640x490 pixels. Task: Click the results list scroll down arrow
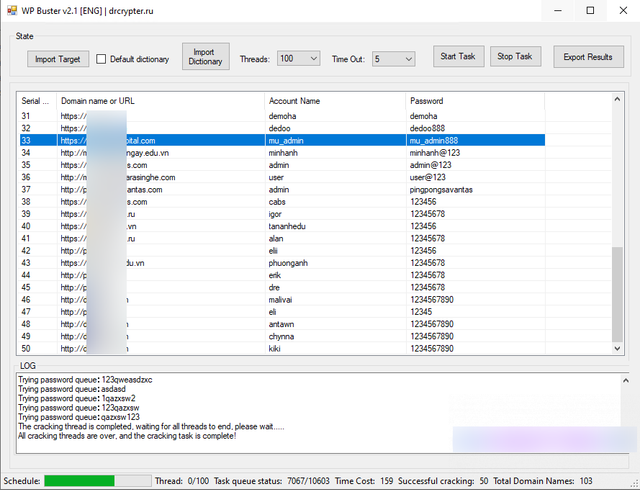(x=619, y=349)
